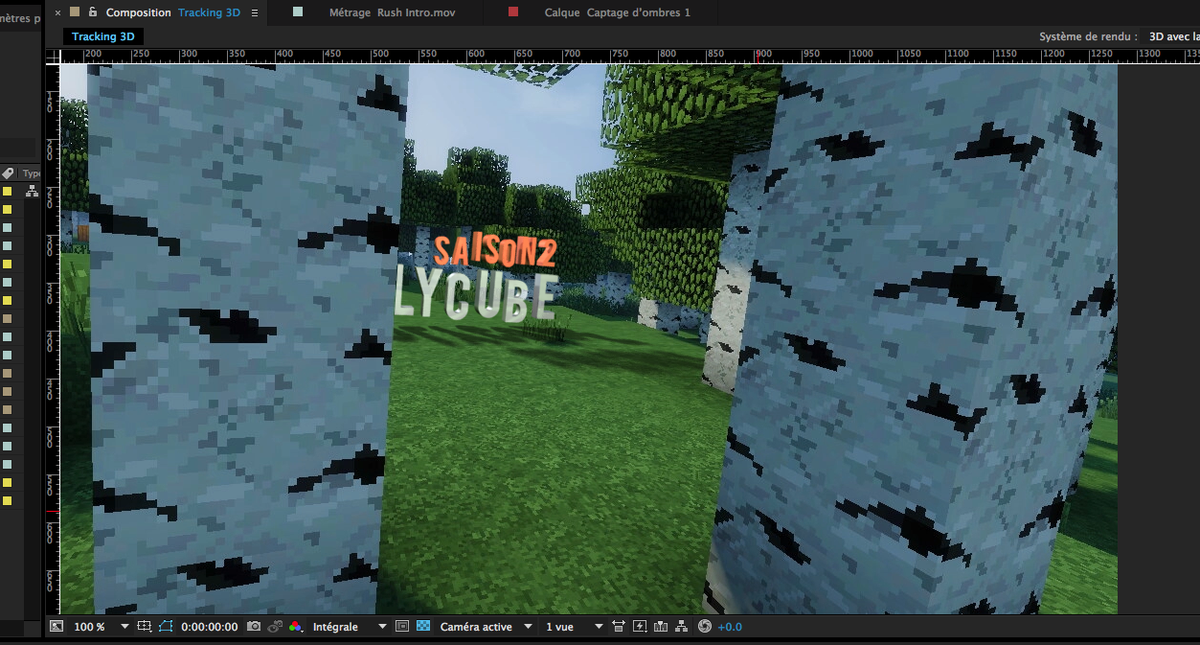This screenshot has width=1200, height=645.
Task: Click the Show Snapshot icon
Action: (x=275, y=626)
